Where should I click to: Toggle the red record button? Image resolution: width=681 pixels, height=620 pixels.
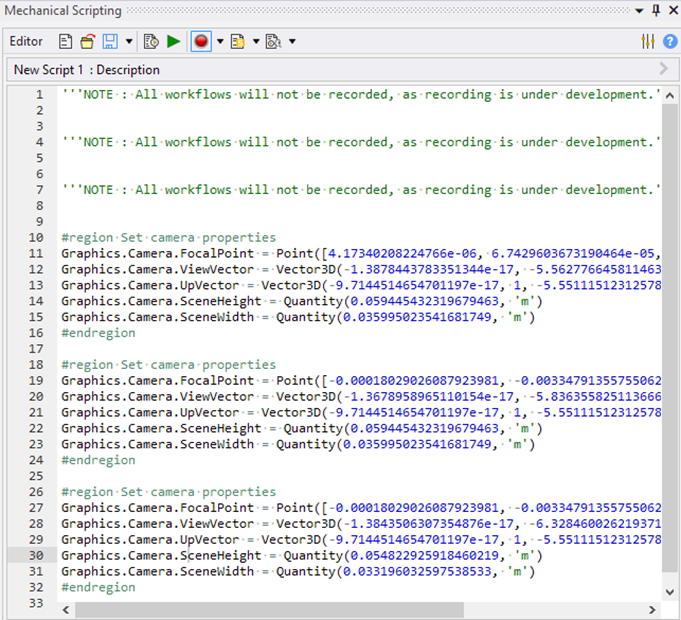point(201,41)
